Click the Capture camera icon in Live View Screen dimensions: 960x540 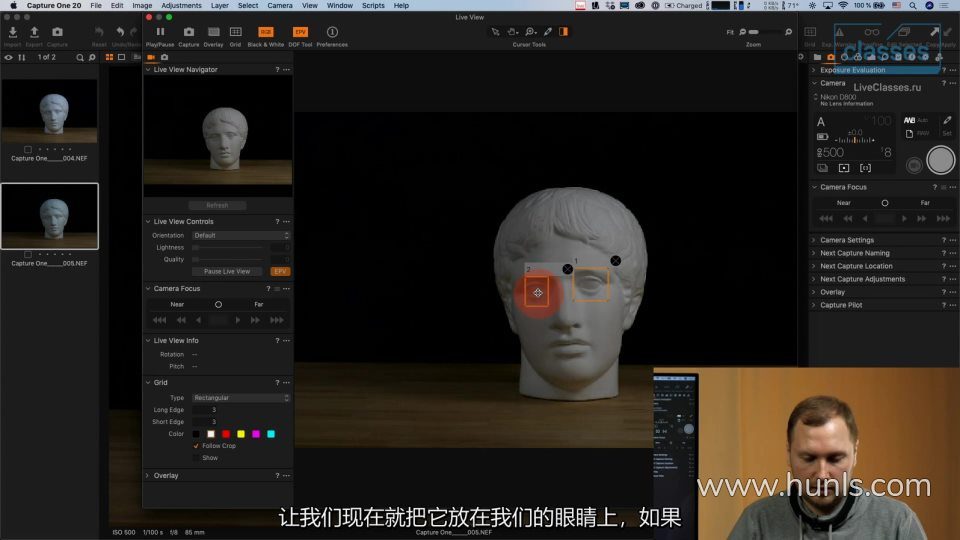coord(188,32)
